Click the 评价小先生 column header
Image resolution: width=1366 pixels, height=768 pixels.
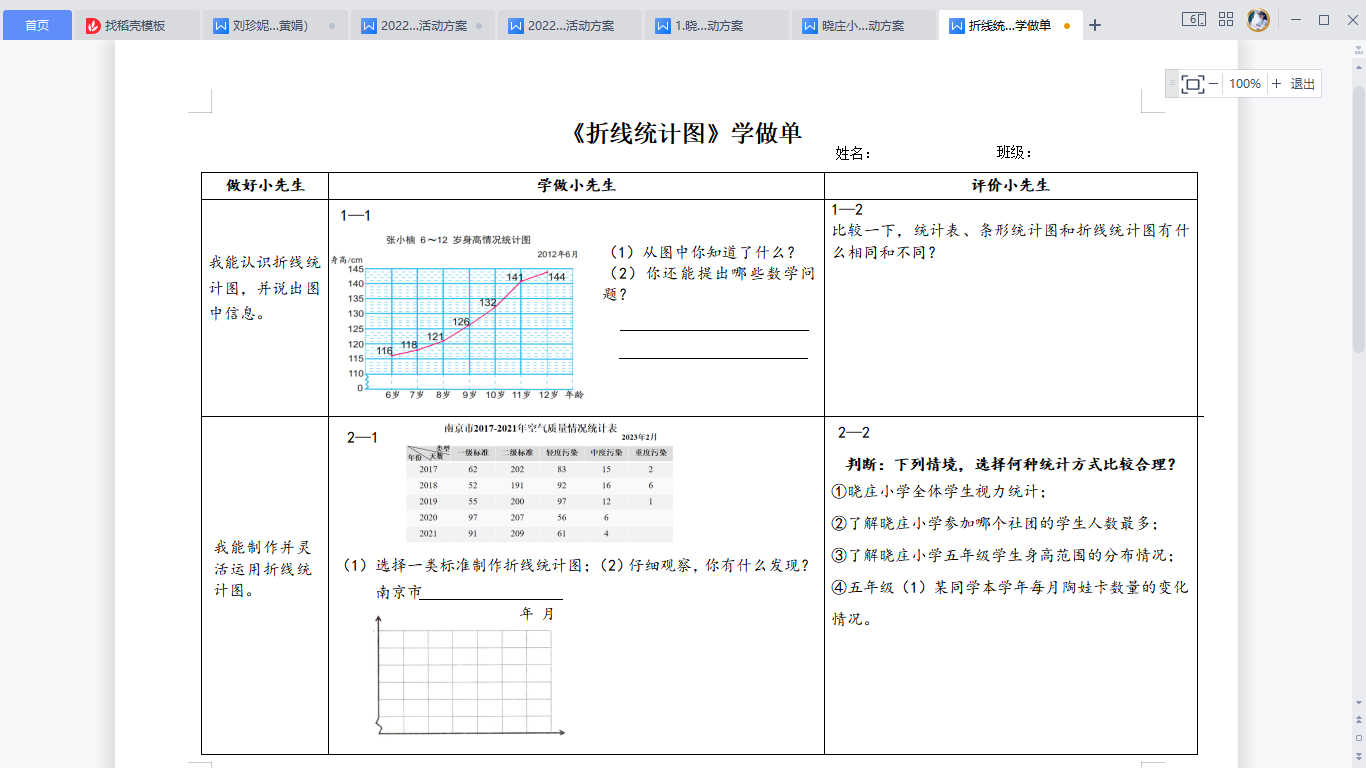(1010, 185)
